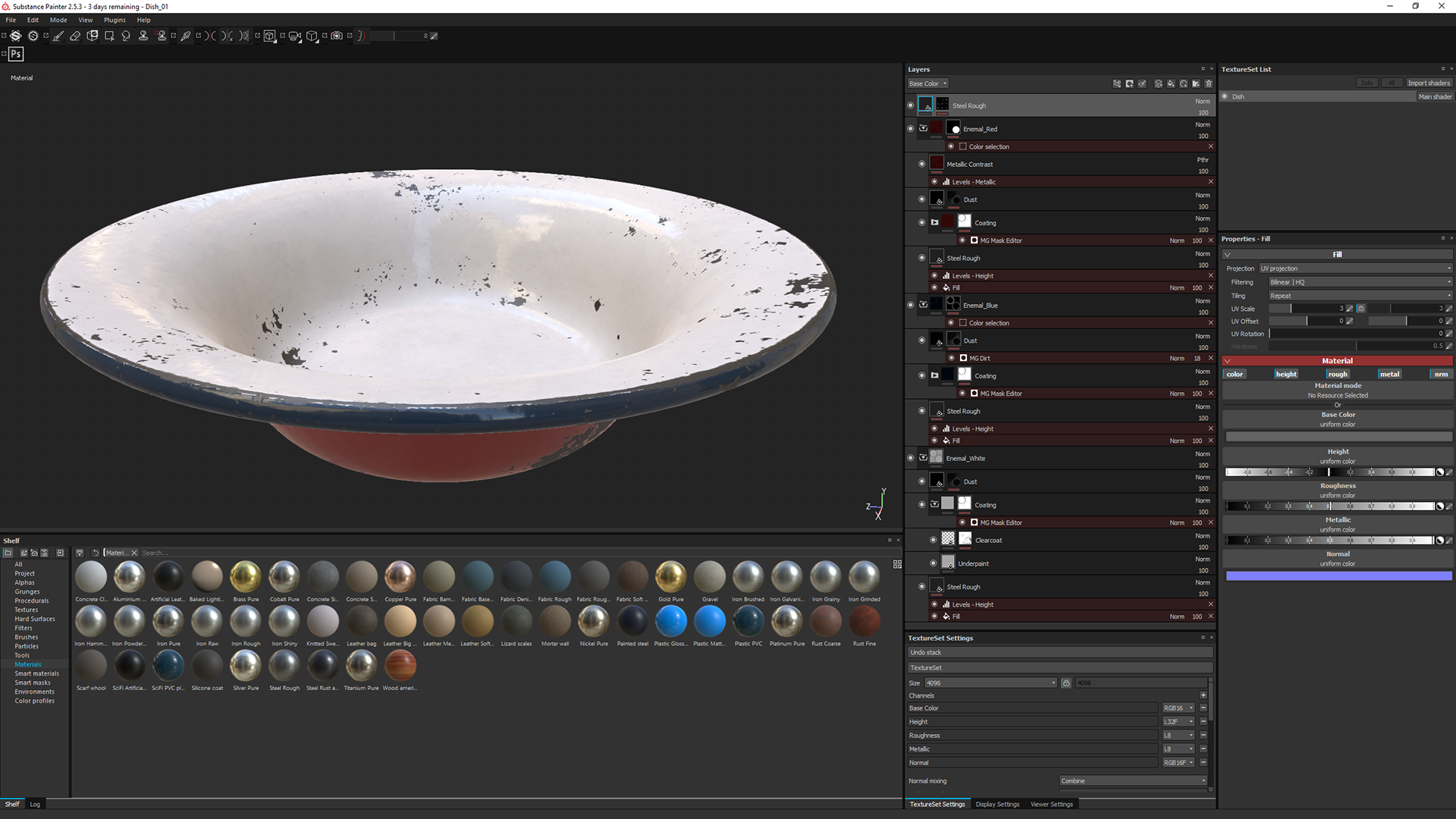Adjust the Roughness uniform color slider
1456x819 pixels.
(x=1330, y=506)
